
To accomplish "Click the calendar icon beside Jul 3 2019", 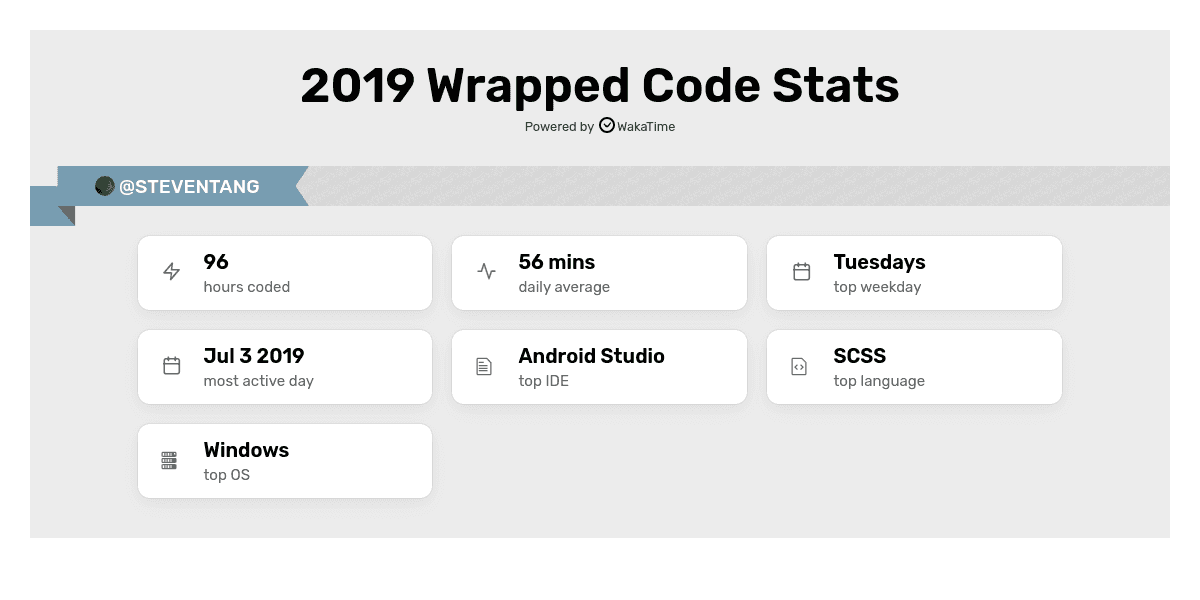I will 172,366.
